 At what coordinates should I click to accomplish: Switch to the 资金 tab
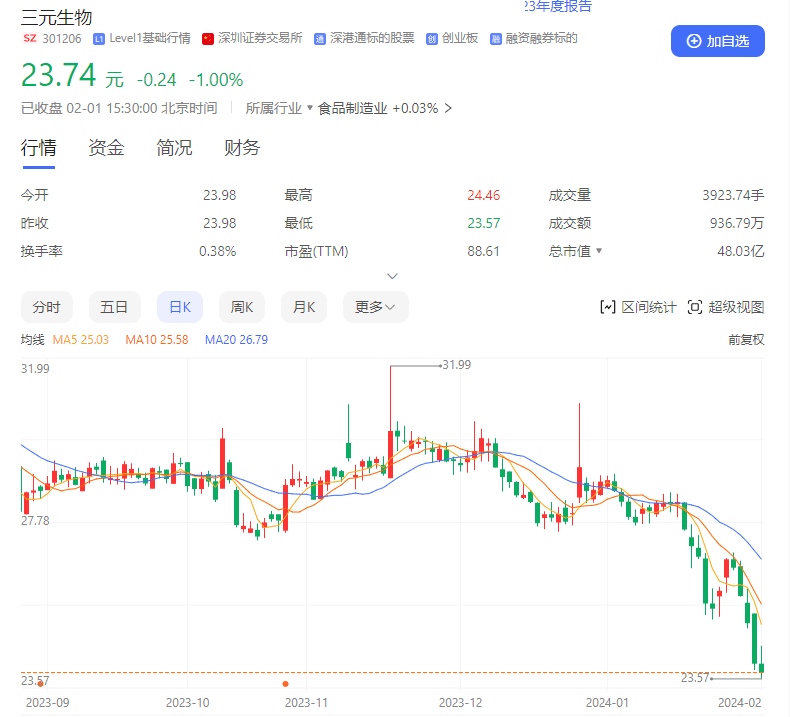click(x=106, y=148)
